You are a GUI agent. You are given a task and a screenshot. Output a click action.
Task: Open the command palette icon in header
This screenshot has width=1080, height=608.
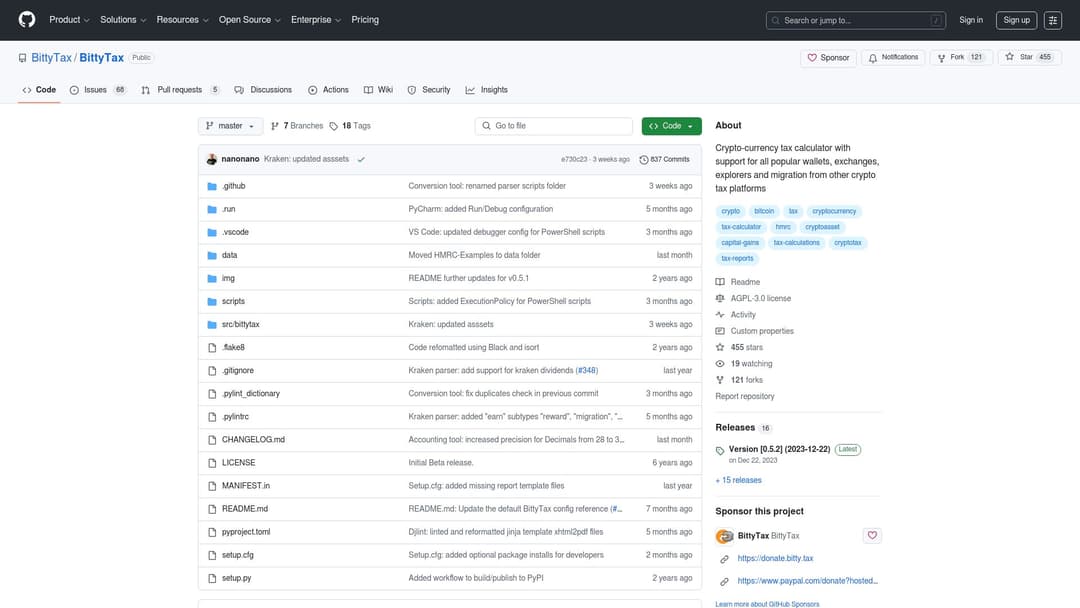(1052, 20)
